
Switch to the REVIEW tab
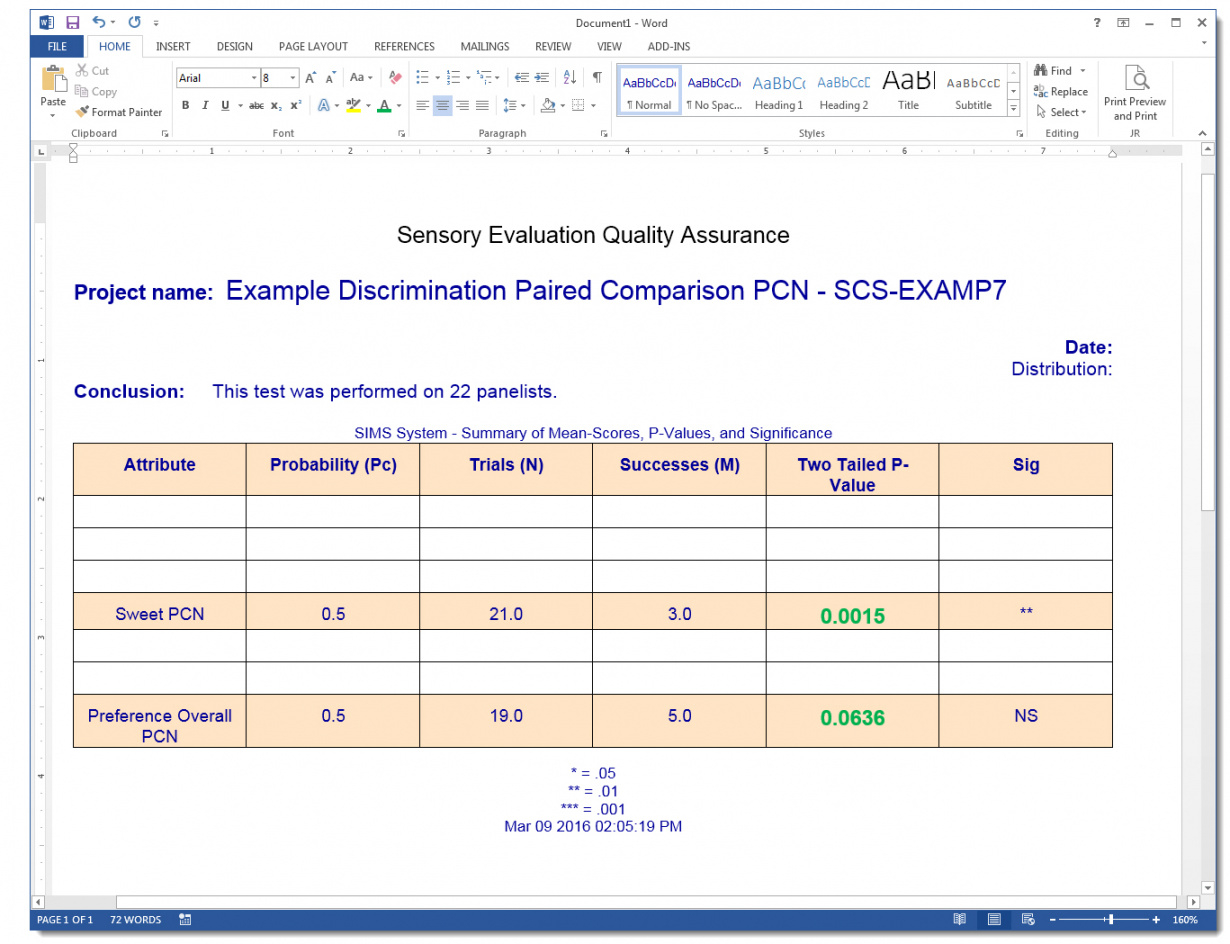pyautogui.click(x=553, y=46)
